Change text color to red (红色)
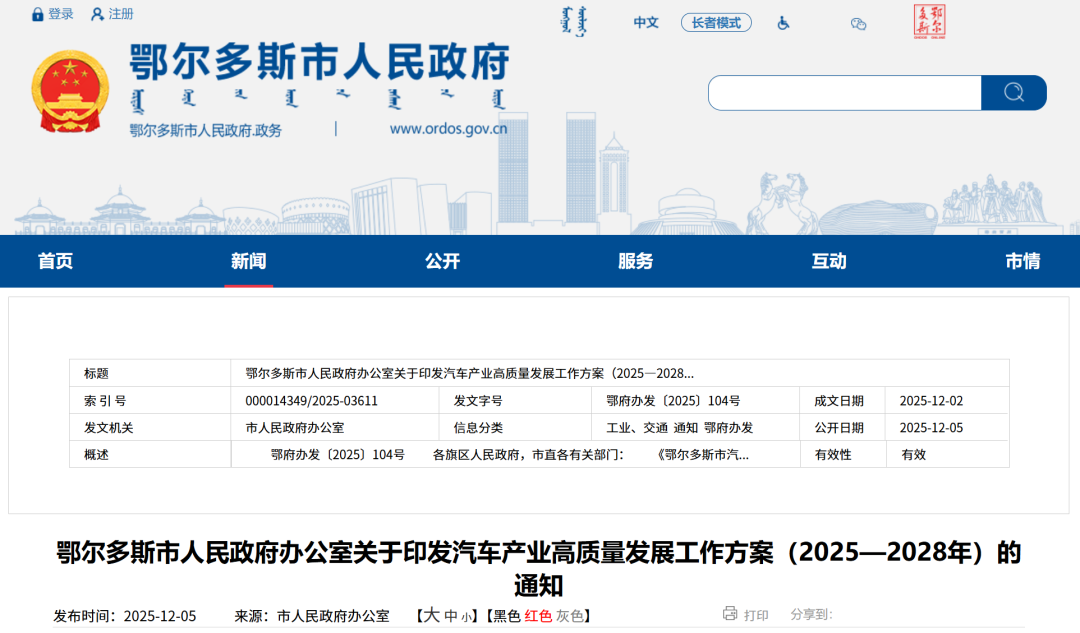 [x=538, y=616]
